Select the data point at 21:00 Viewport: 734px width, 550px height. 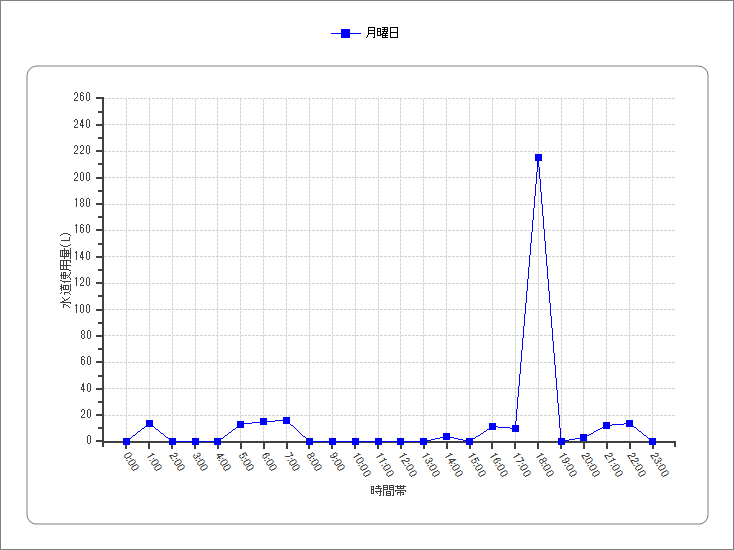click(607, 425)
